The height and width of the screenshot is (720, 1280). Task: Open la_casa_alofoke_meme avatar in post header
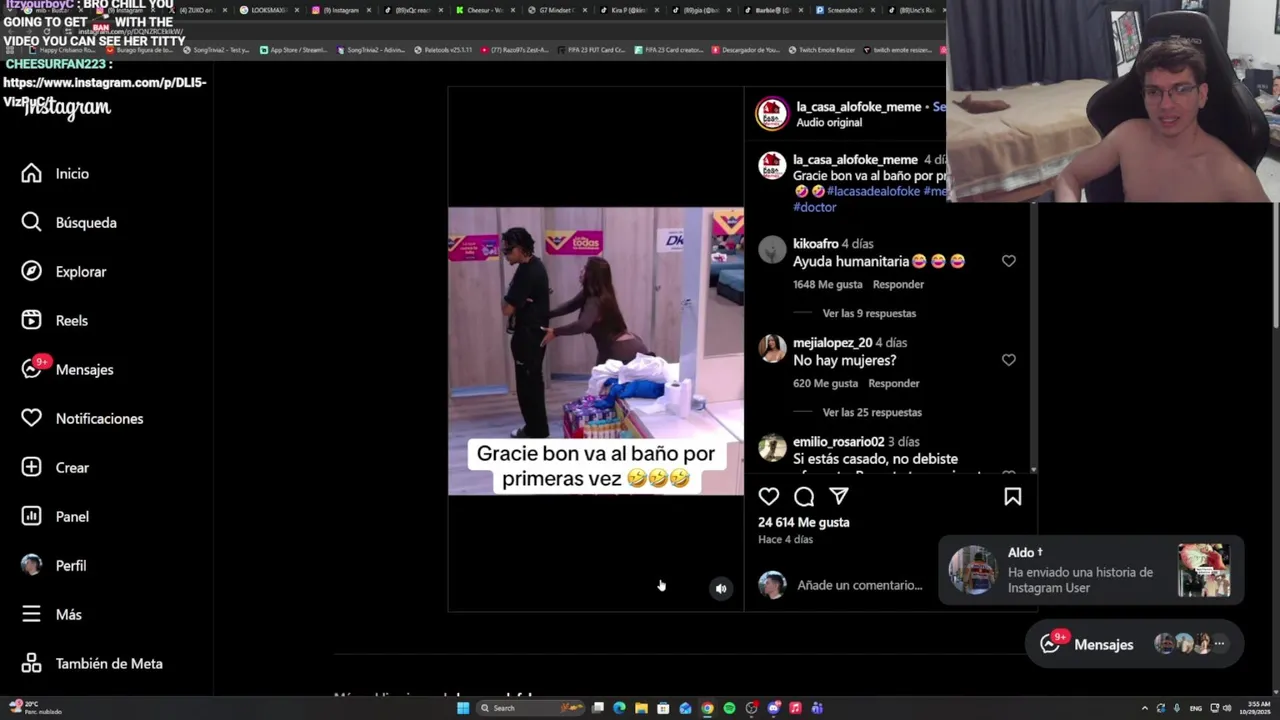point(772,114)
